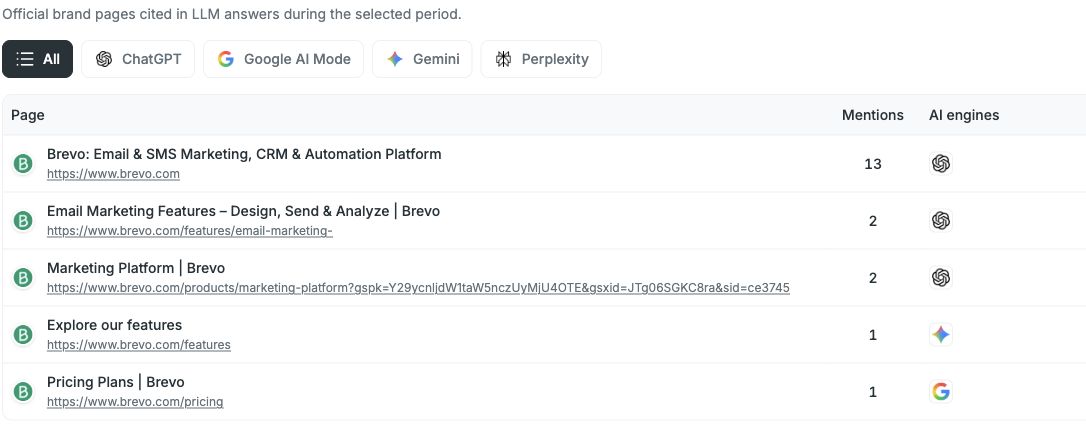Click the ChatGPT logo in filter tab
This screenshot has width=1086, height=424.
[x=104, y=59]
